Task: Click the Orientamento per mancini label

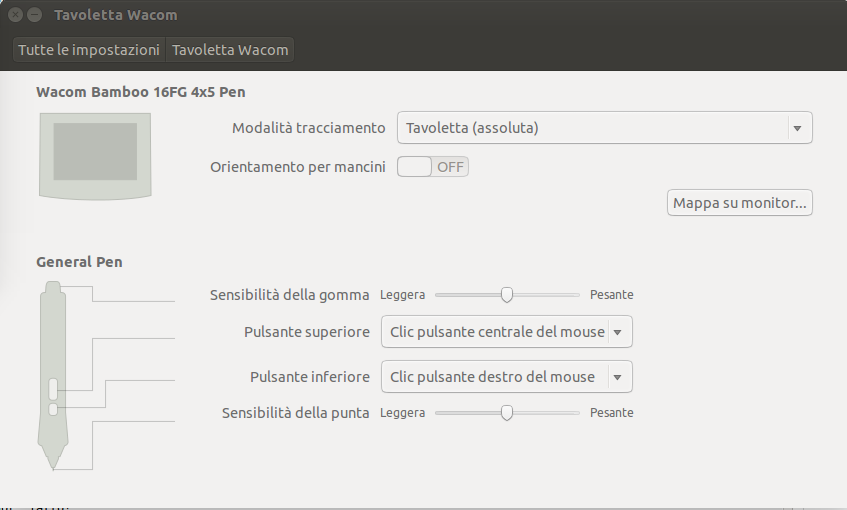Action: tap(298, 167)
